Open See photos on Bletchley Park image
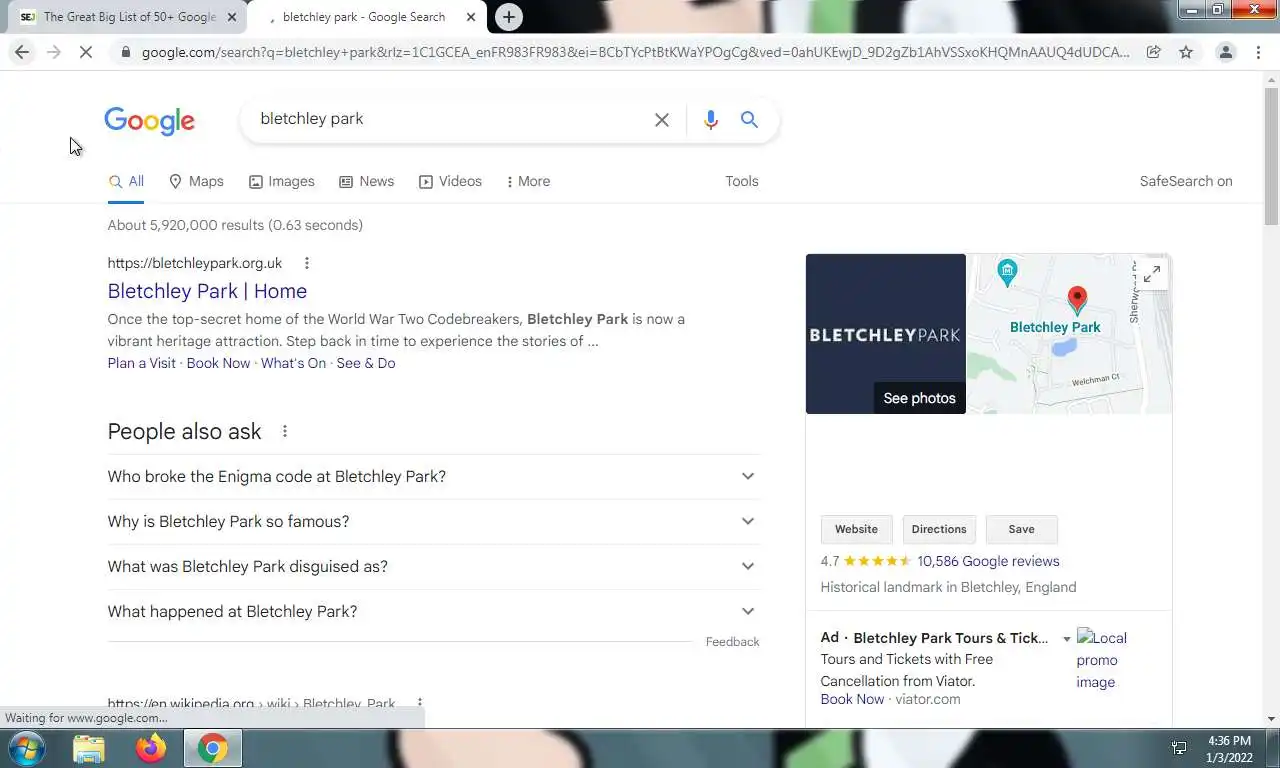Screen dimensions: 1280x768 (919, 398)
